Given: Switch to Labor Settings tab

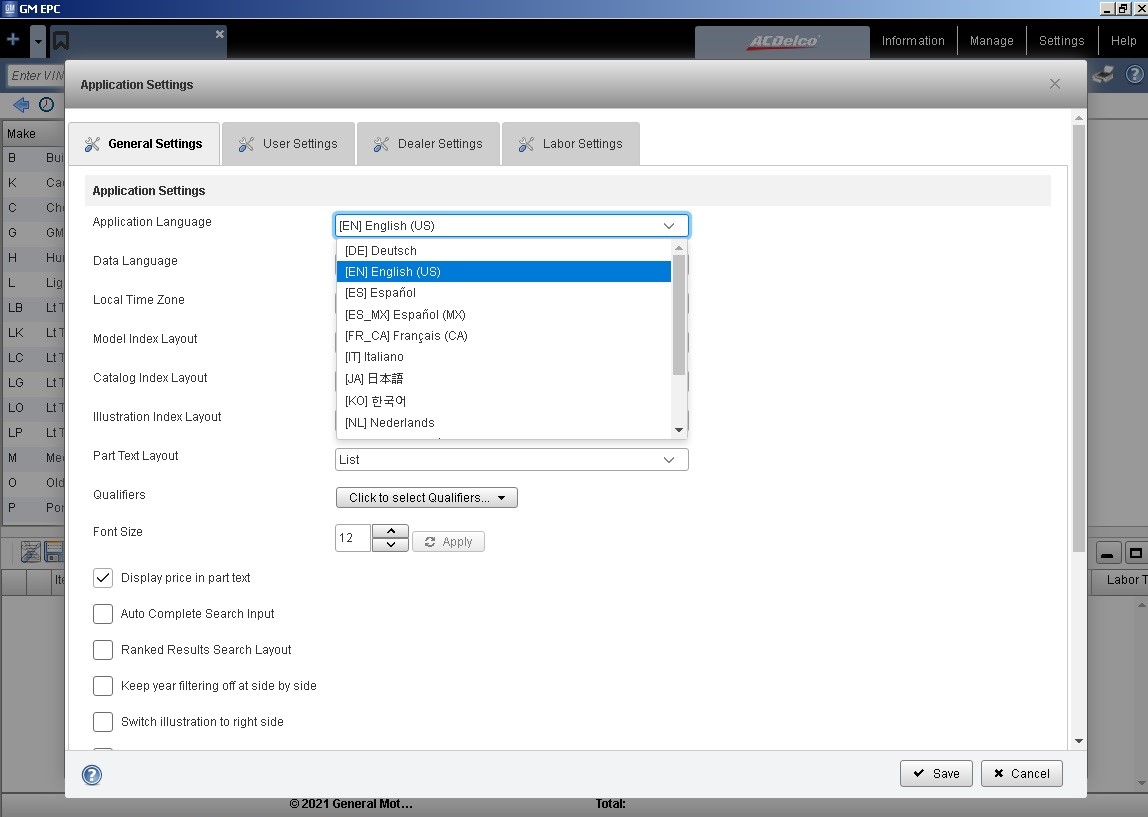Looking at the screenshot, I should click(571, 143).
